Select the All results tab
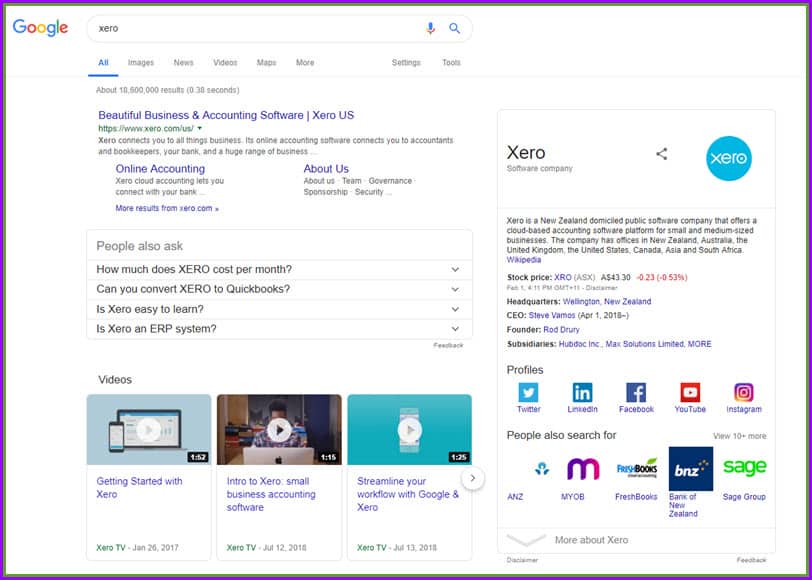This screenshot has width=812, height=580. (x=103, y=63)
